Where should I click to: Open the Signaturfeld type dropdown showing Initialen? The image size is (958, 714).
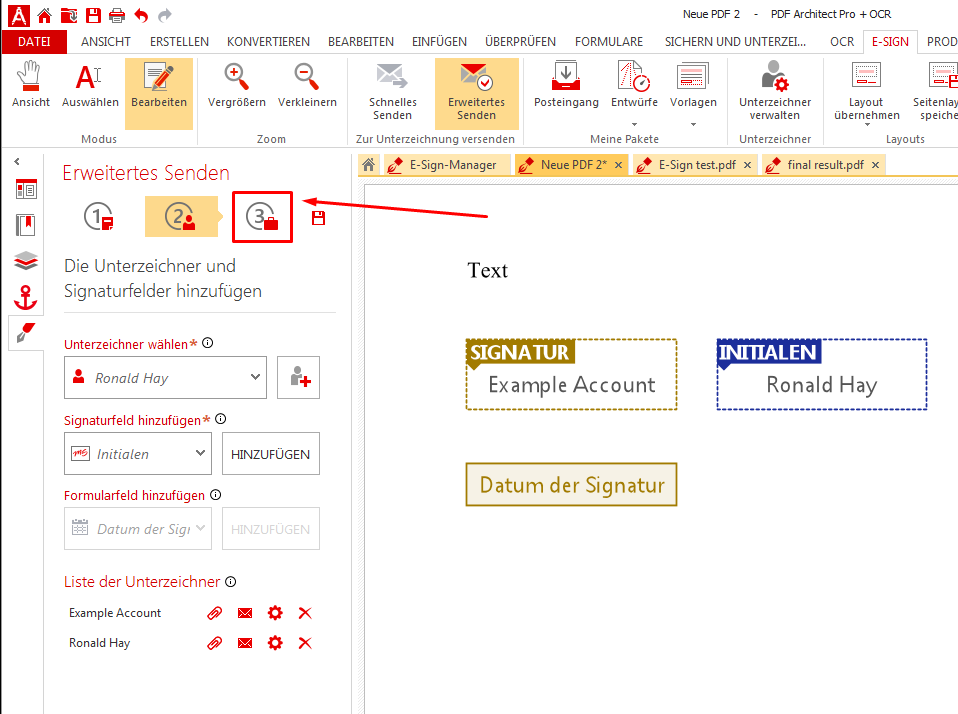tap(138, 454)
